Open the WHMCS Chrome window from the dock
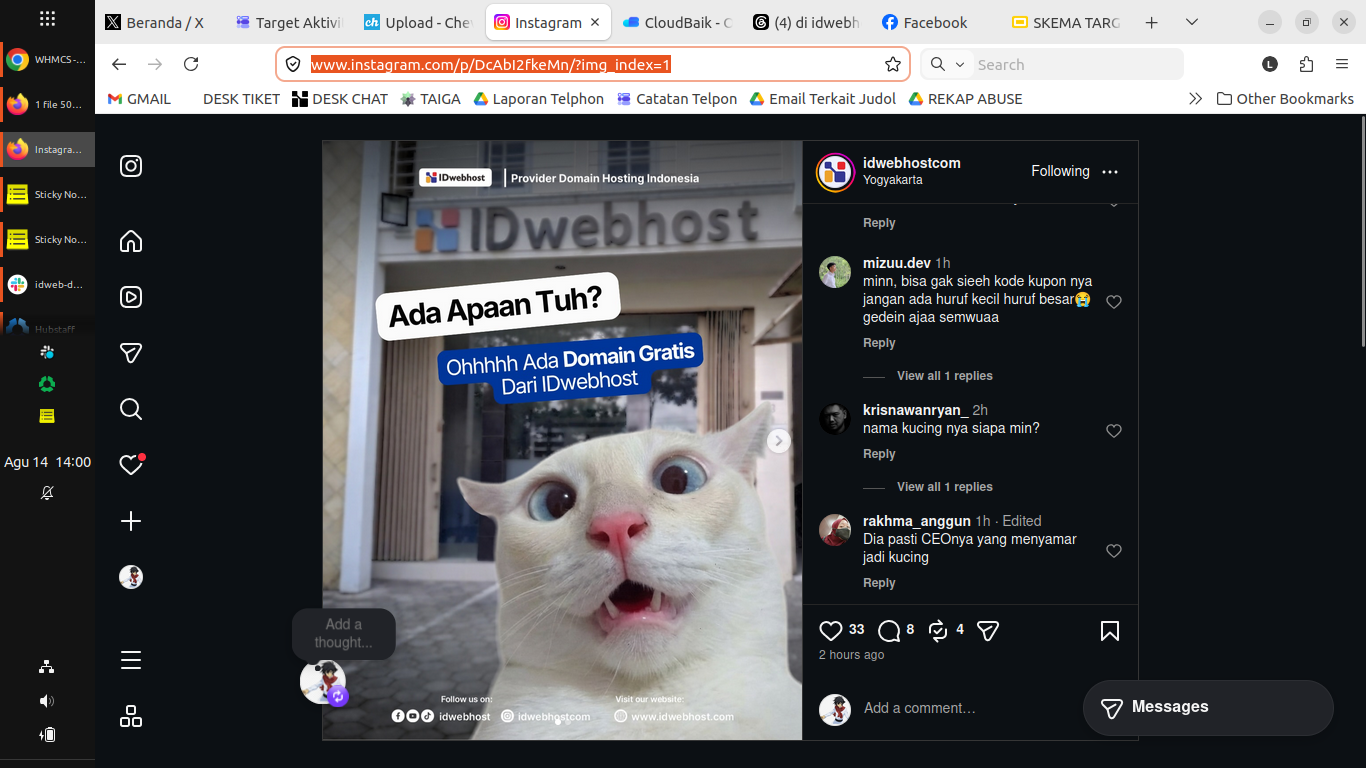The width and height of the screenshot is (1366, 768). (48, 60)
